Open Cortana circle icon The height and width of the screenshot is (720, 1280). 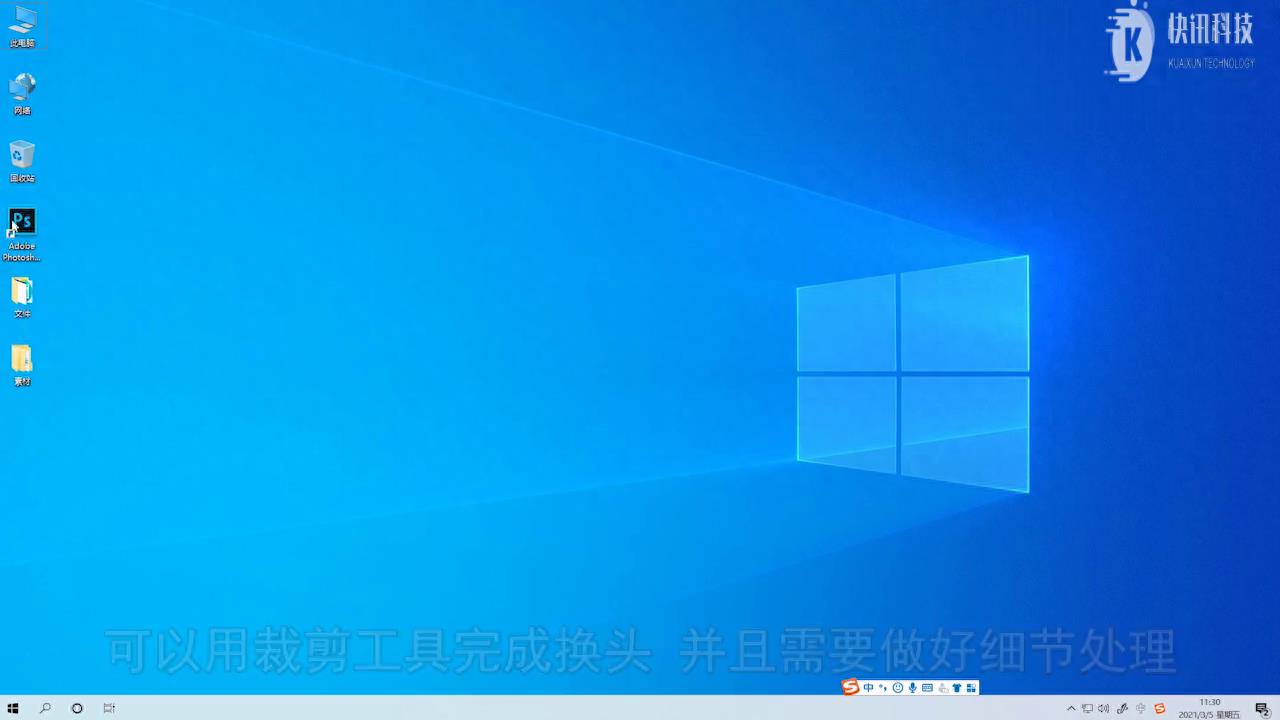(x=77, y=708)
